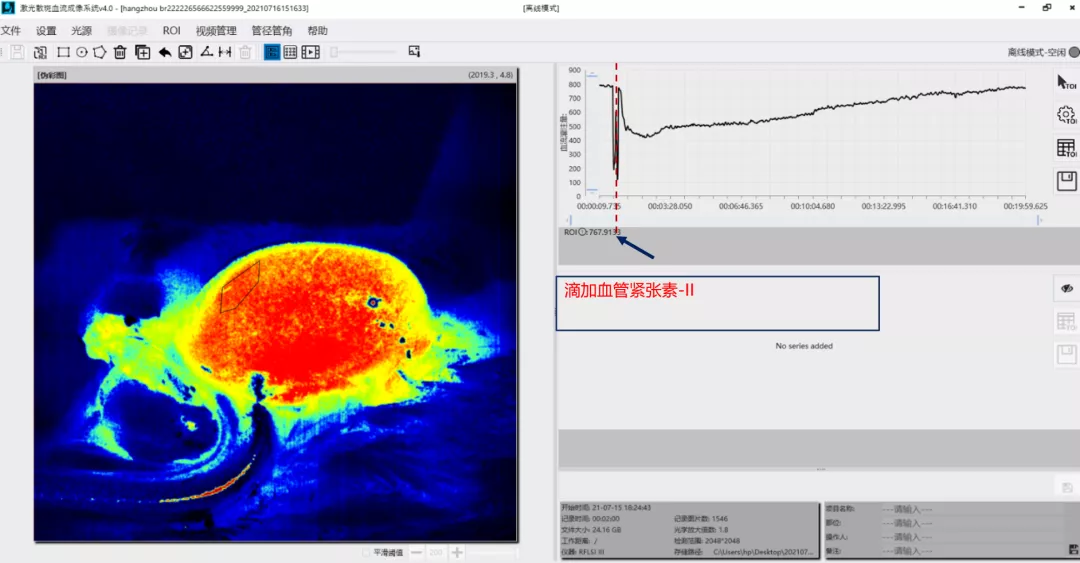Select the polygon ROI tool

100,52
